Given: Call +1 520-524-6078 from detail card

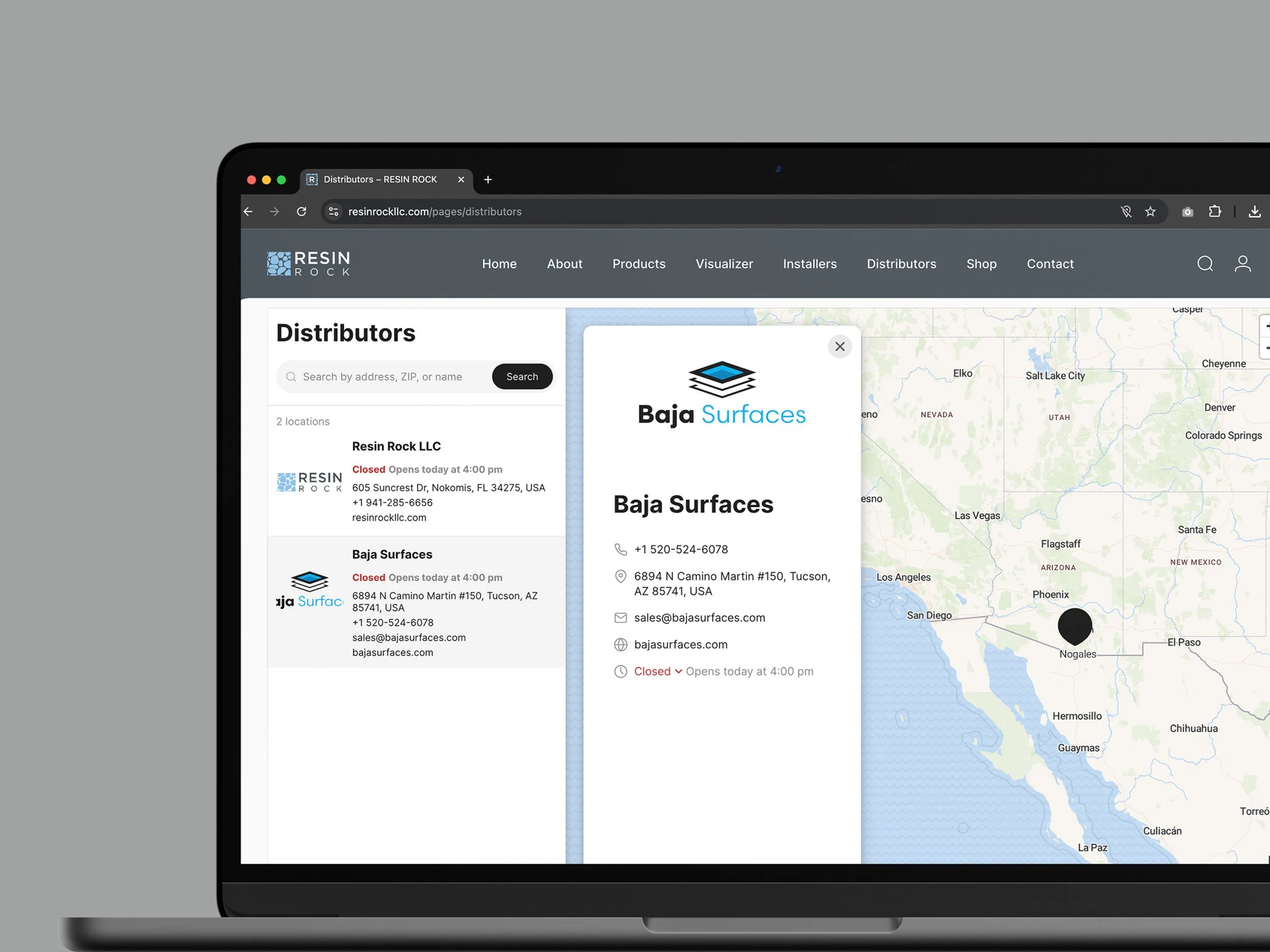Looking at the screenshot, I should click(681, 550).
